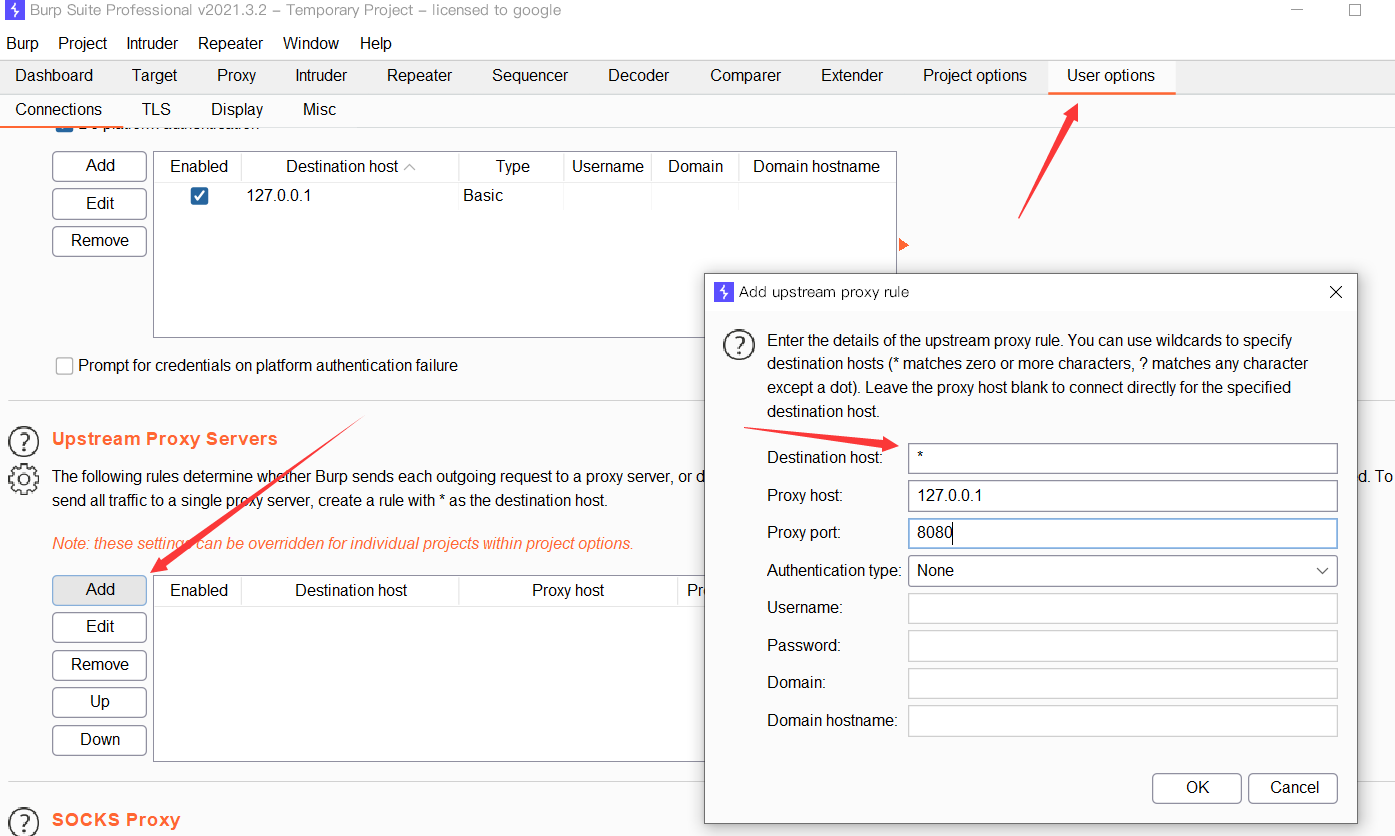Focus the Domain input field in dialog
This screenshot has width=1395, height=836.
click(x=1122, y=683)
